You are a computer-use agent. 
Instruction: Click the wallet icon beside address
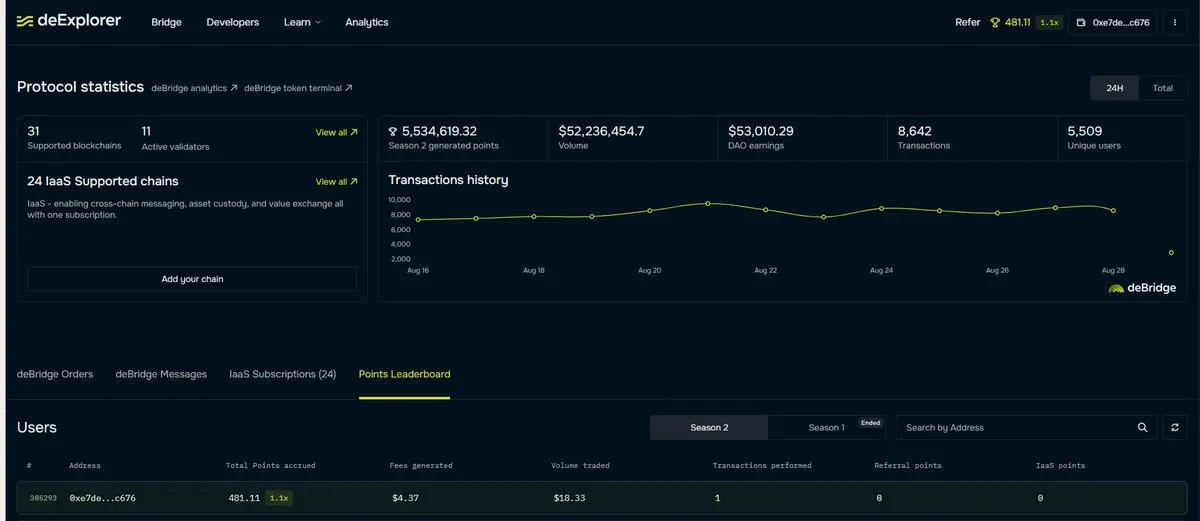1082,22
